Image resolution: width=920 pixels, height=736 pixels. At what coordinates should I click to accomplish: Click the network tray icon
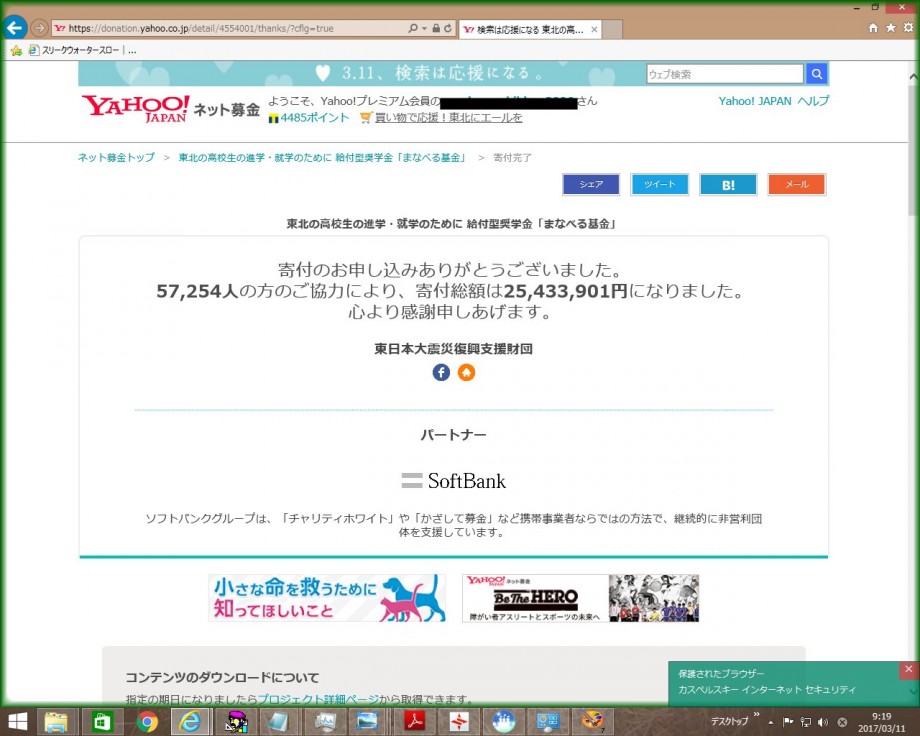pos(806,722)
